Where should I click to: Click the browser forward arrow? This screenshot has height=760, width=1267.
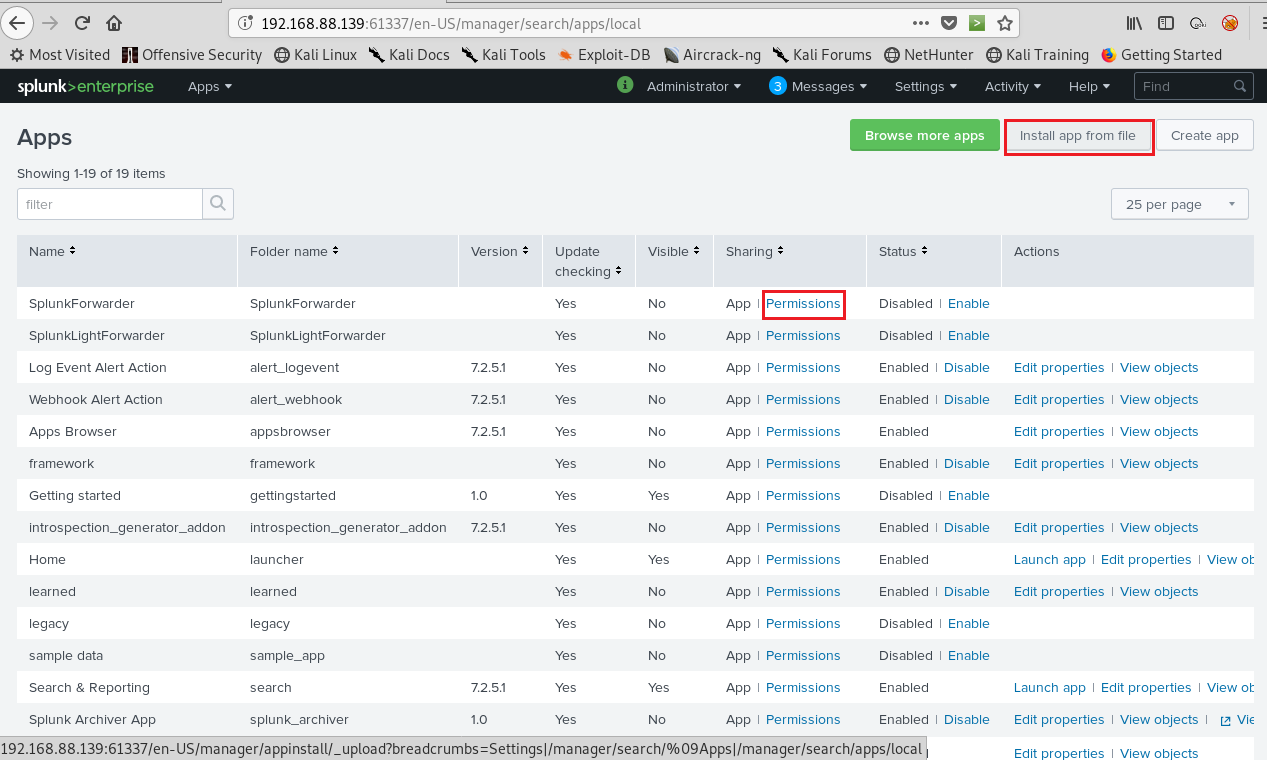pos(50,22)
